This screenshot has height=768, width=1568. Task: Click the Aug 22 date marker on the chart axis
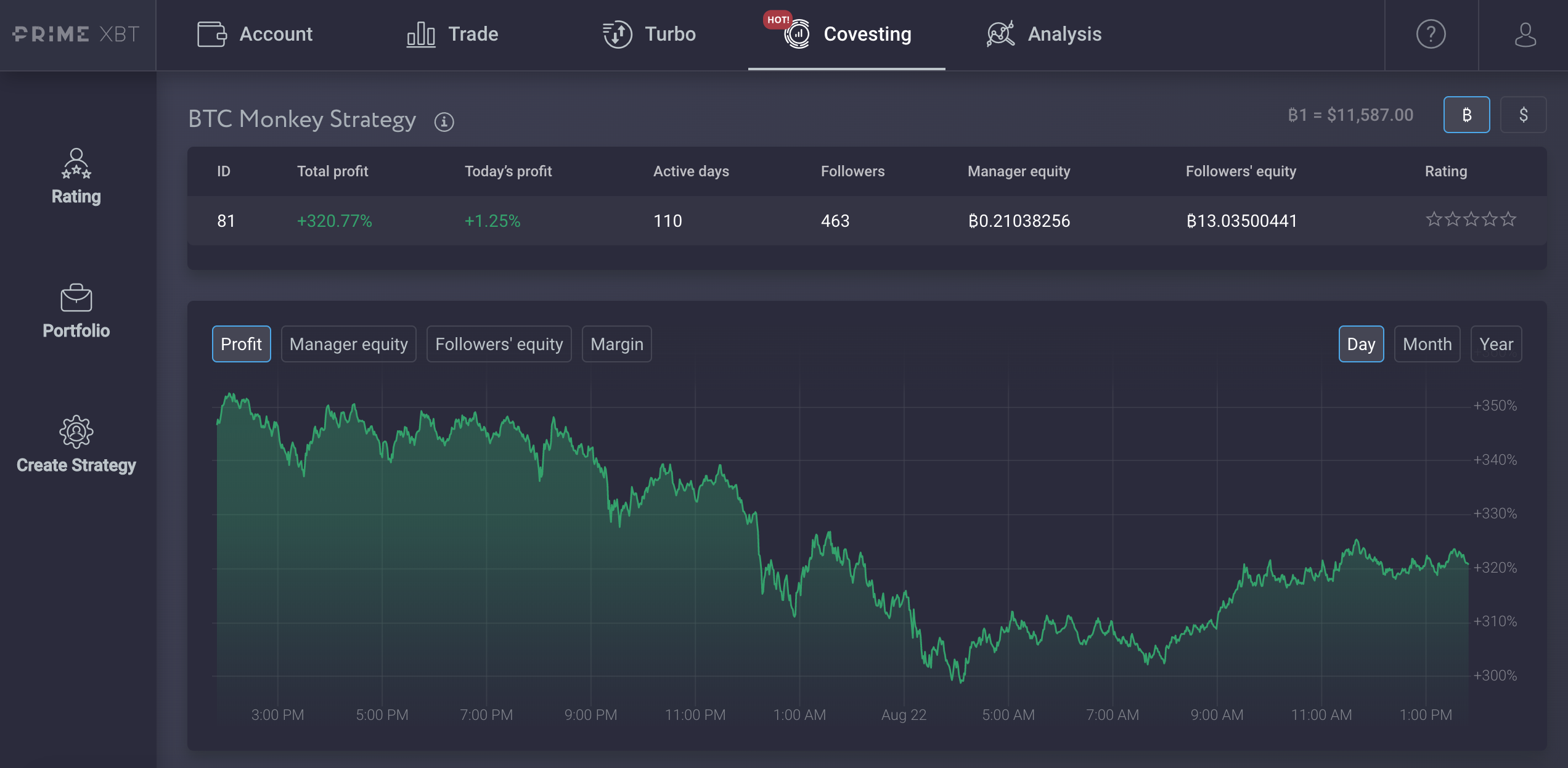coord(904,715)
